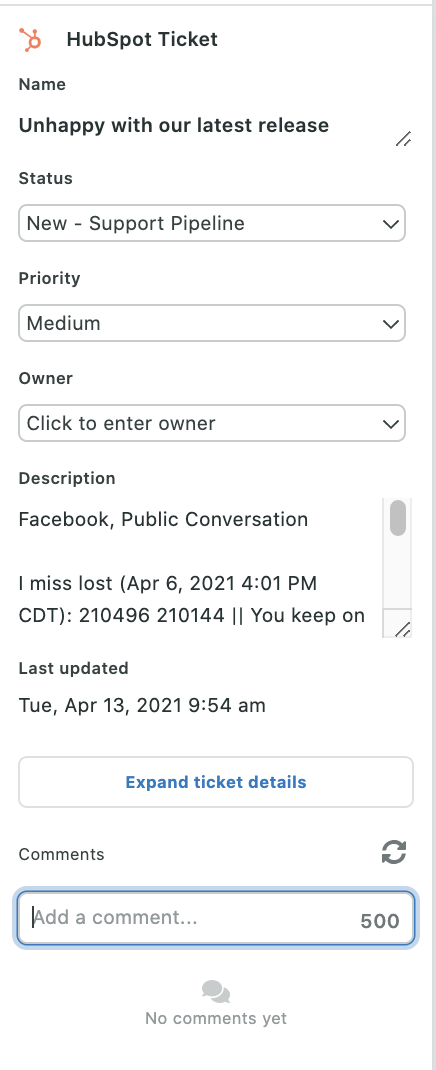This screenshot has height=1070, width=436.
Task: Click the Description scrollbar thumb
Action: [x=398, y=518]
